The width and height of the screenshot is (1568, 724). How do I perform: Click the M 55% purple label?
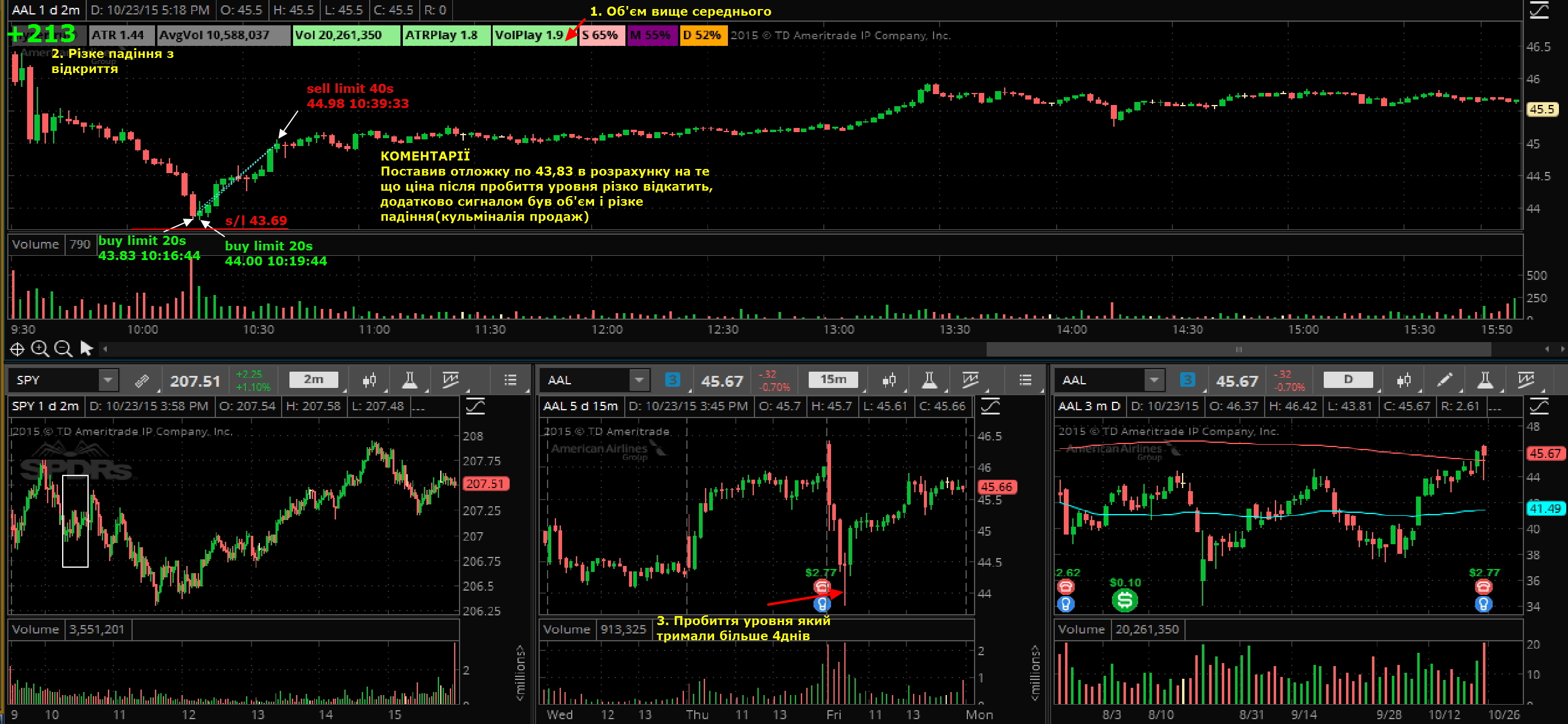[x=653, y=36]
